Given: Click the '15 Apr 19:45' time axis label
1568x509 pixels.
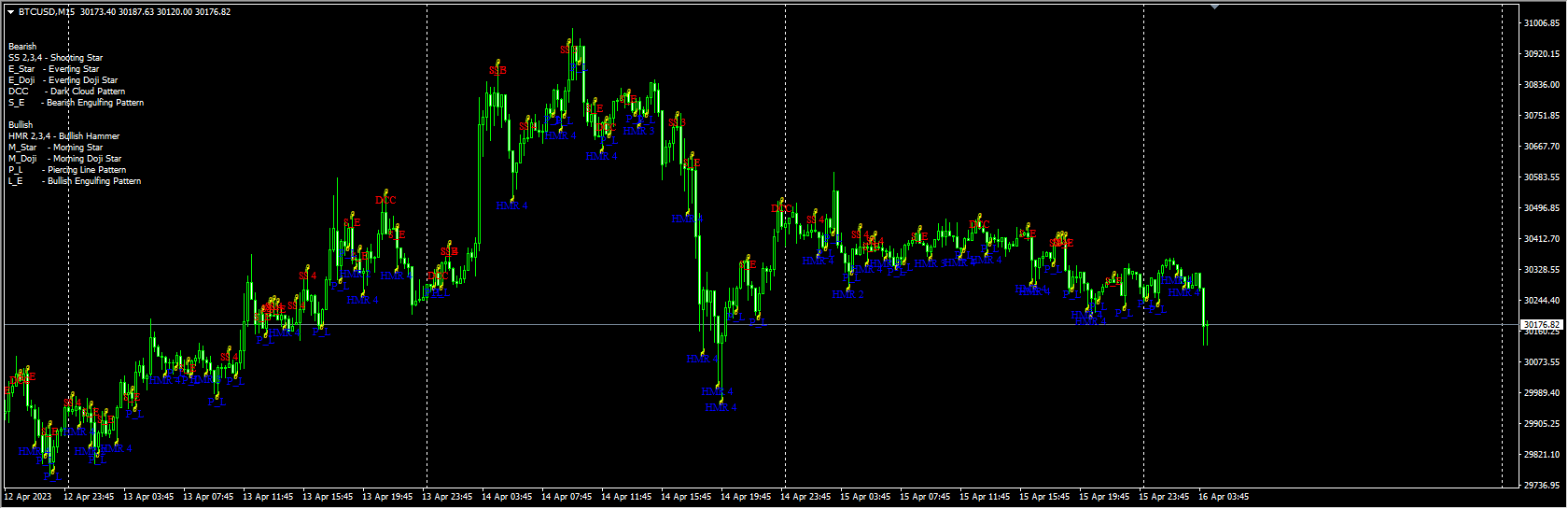Looking at the screenshot, I should point(1104,497).
